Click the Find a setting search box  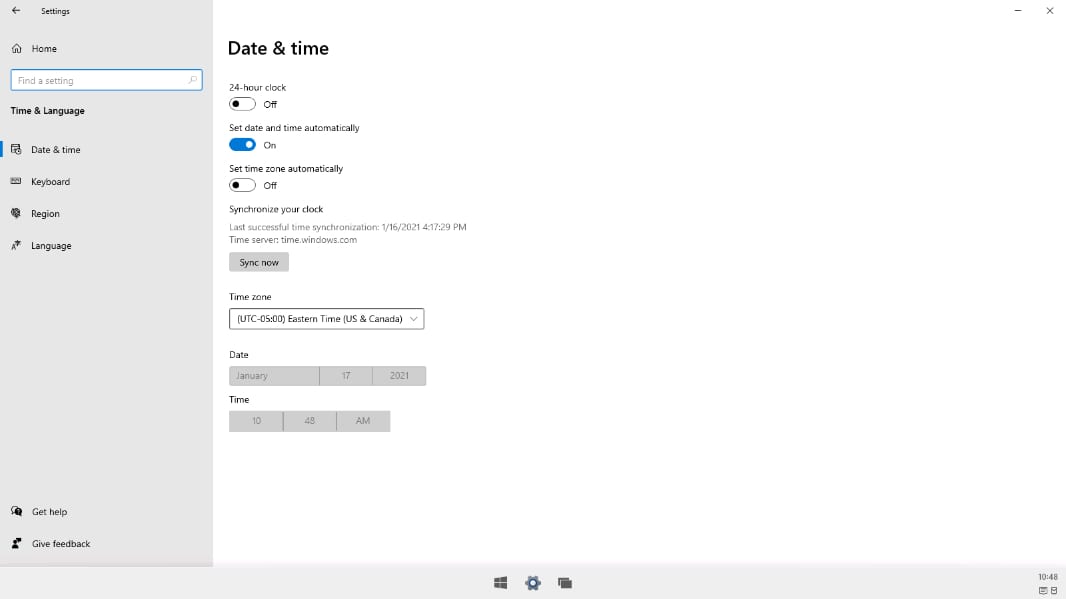100,80
